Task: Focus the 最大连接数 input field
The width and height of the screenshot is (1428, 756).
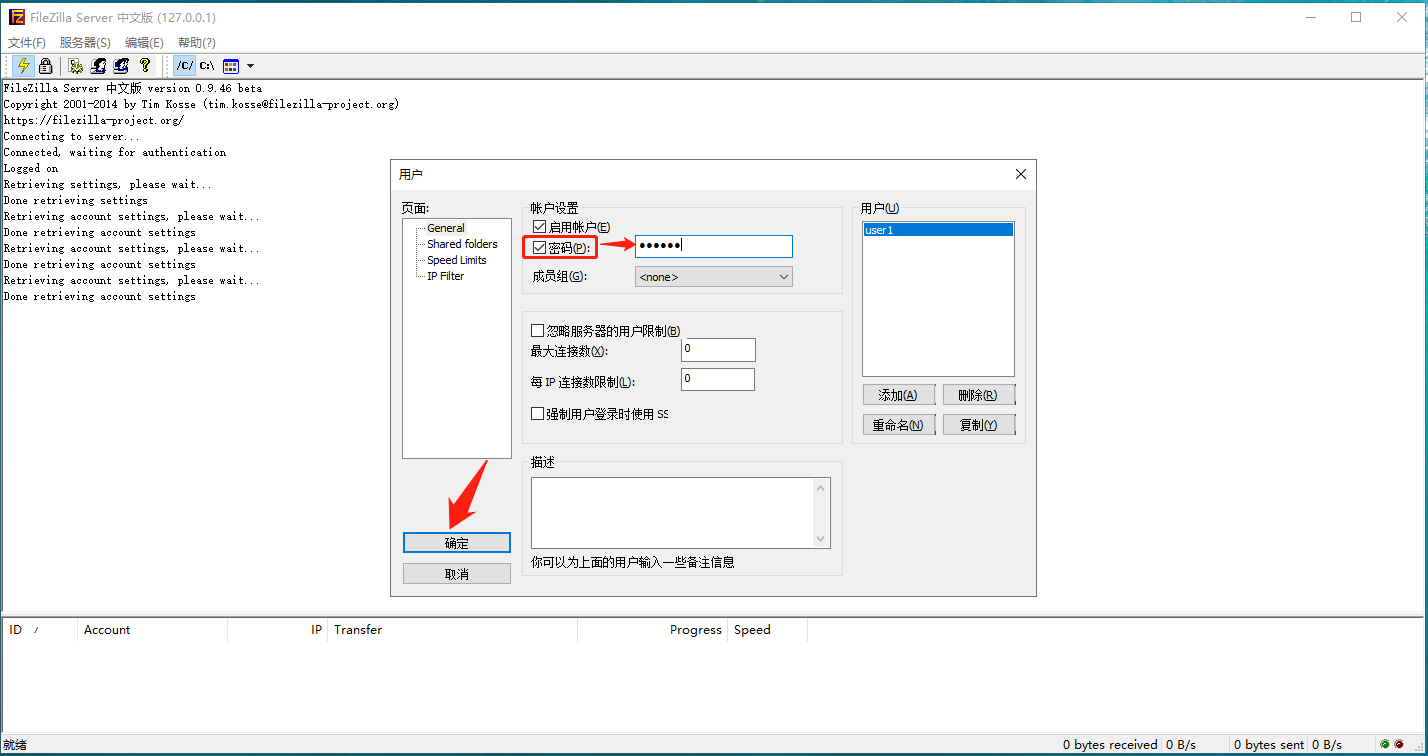Action: [x=718, y=350]
